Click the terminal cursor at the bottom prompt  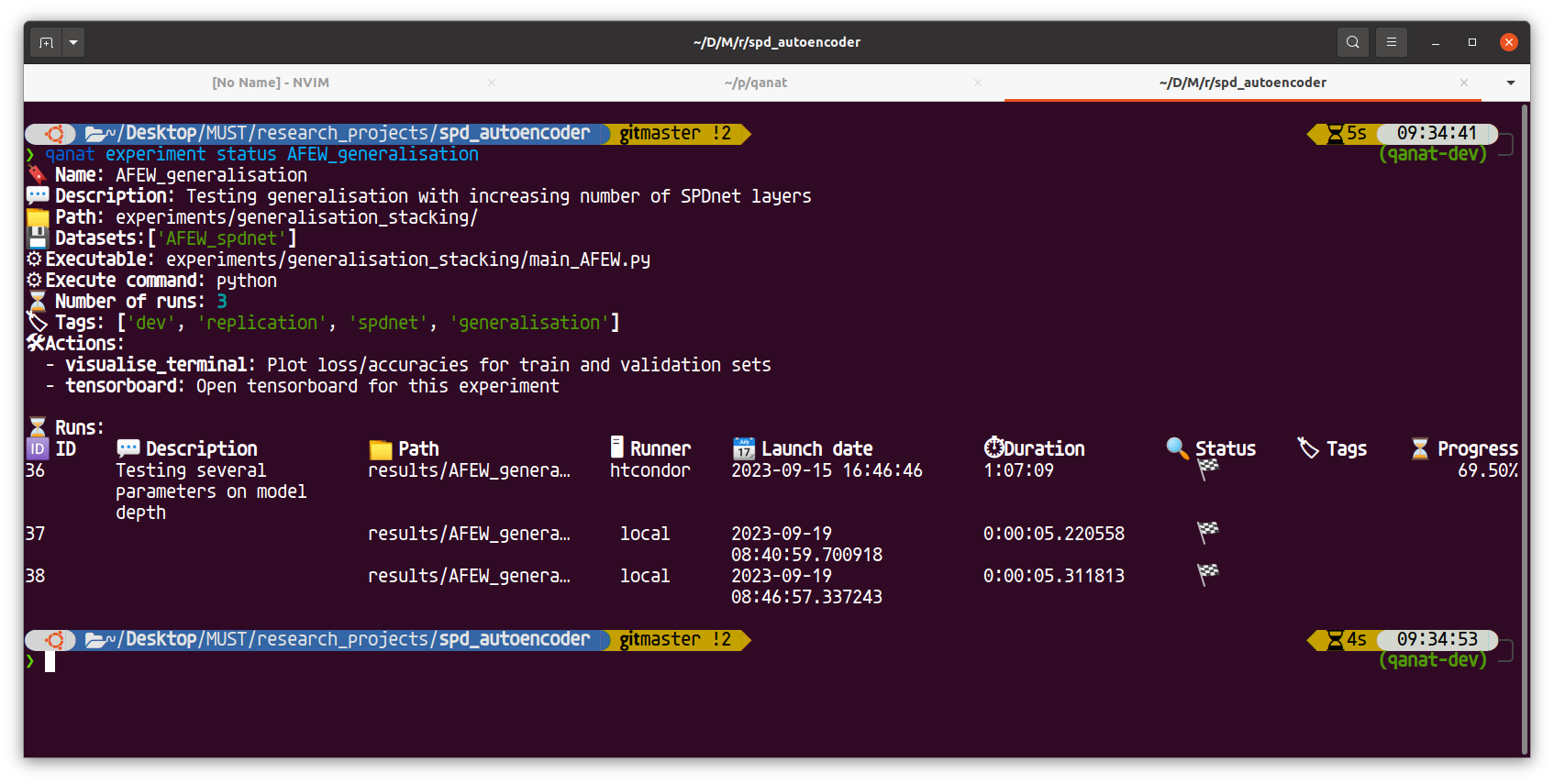[x=50, y=661]
